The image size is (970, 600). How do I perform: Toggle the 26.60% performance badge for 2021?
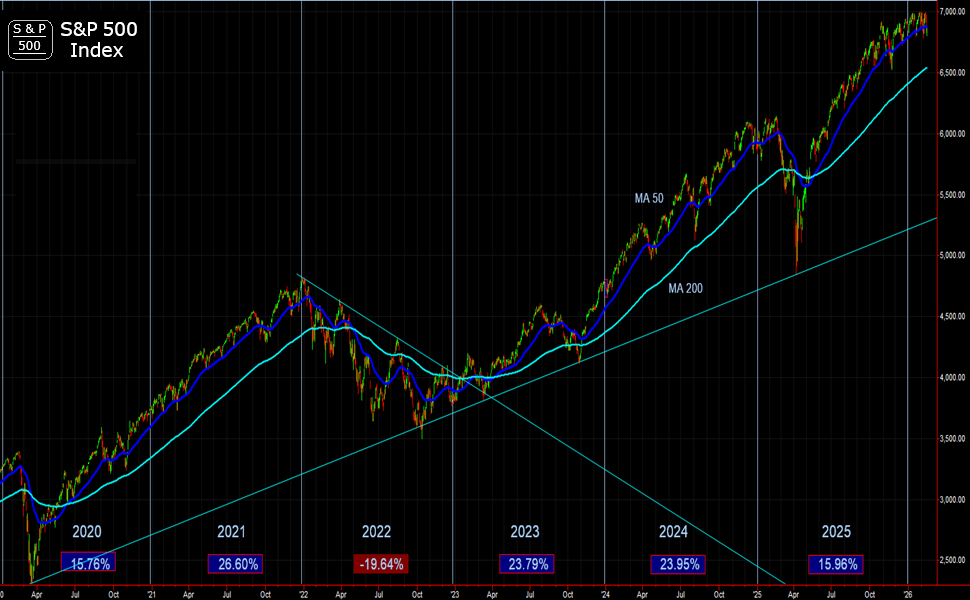pyautogui.click(x=236, y=563)
